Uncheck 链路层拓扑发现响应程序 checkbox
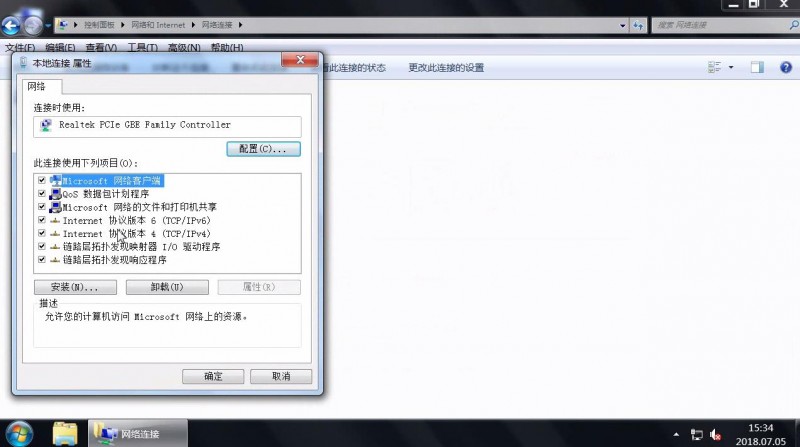Viewport: 800px width, 447px height. tap(42, 260)
